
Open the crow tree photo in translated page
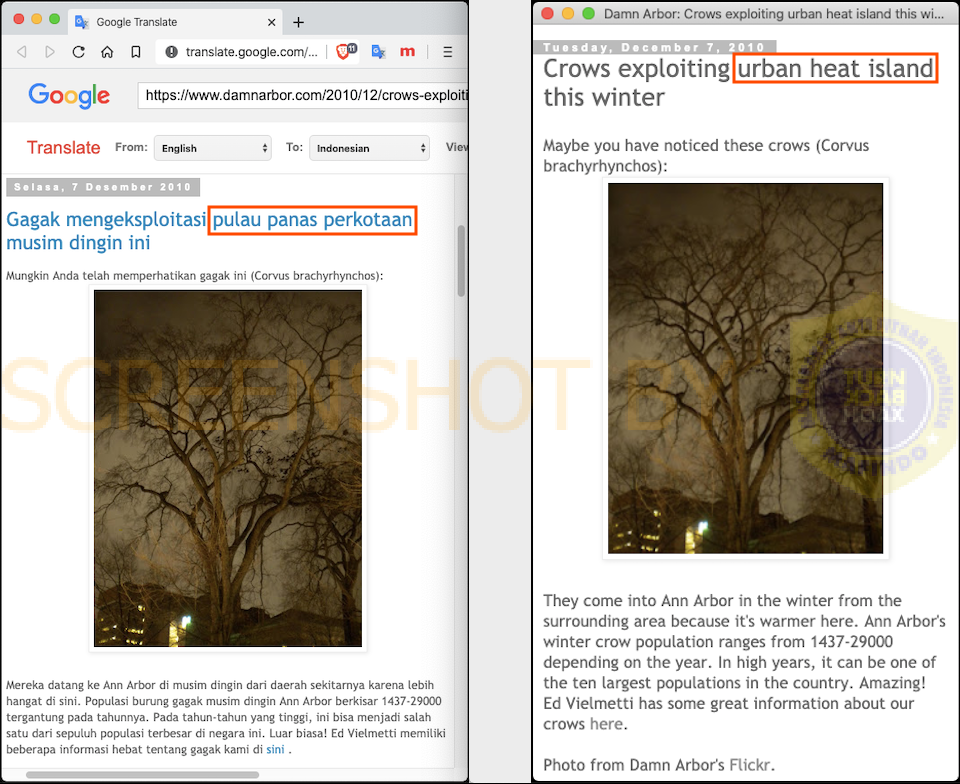228,468
